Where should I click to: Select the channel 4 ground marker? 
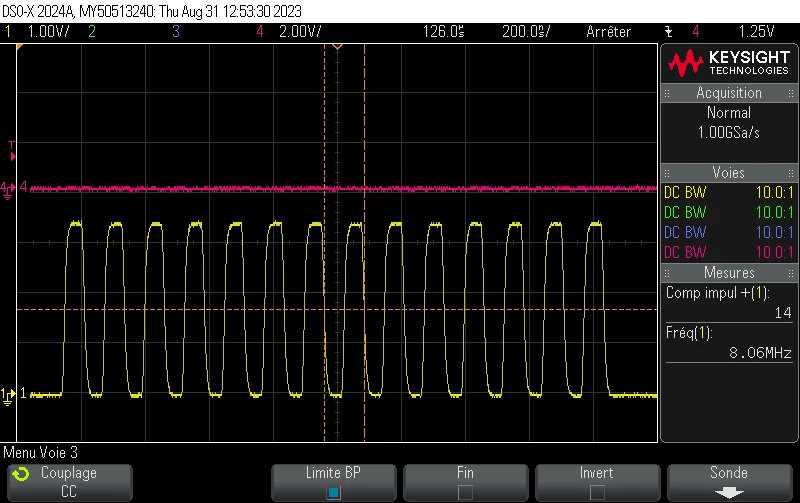(x=8, y=190)
